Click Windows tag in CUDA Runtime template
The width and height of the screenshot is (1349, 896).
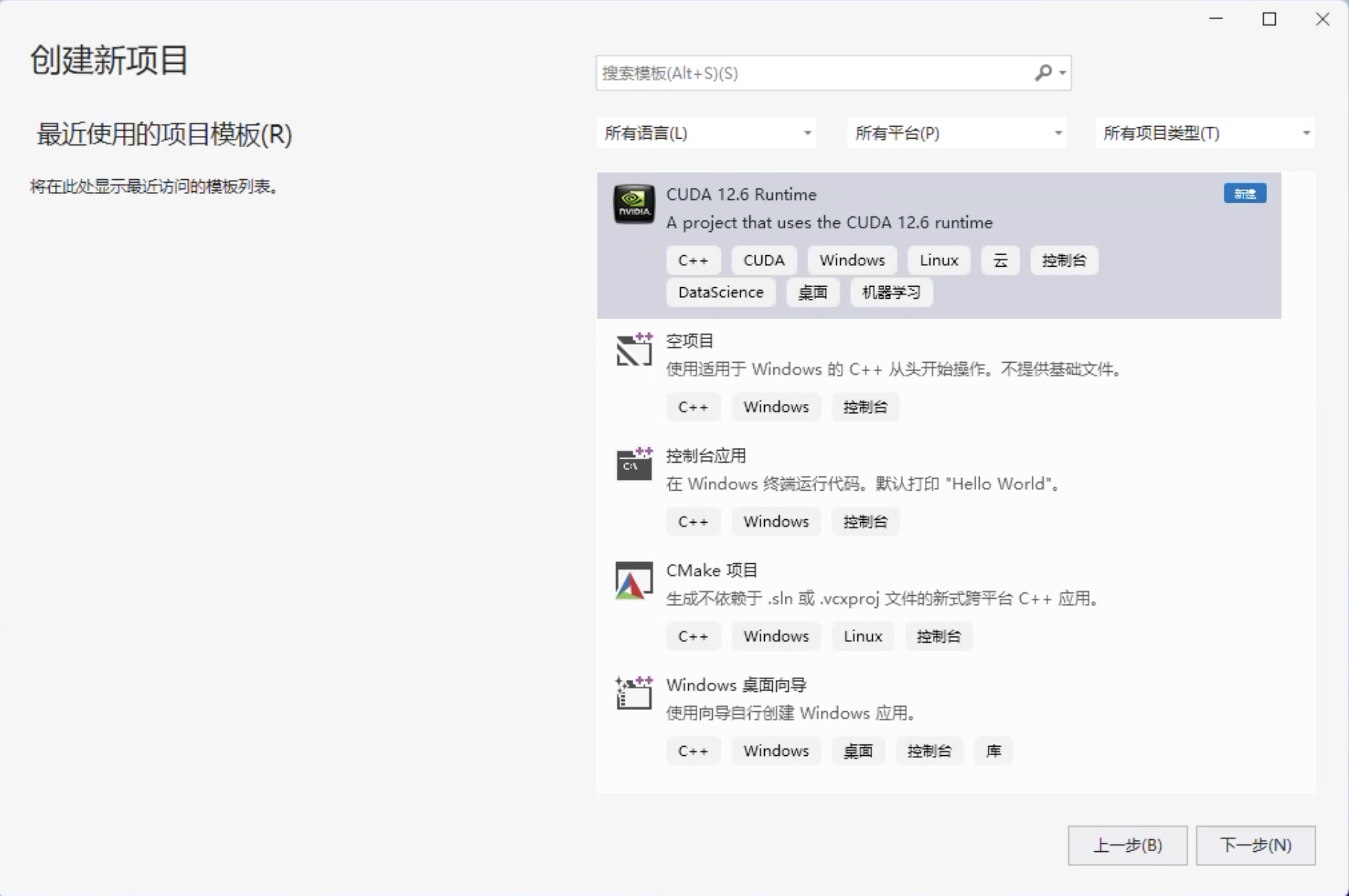coord(852,260)
